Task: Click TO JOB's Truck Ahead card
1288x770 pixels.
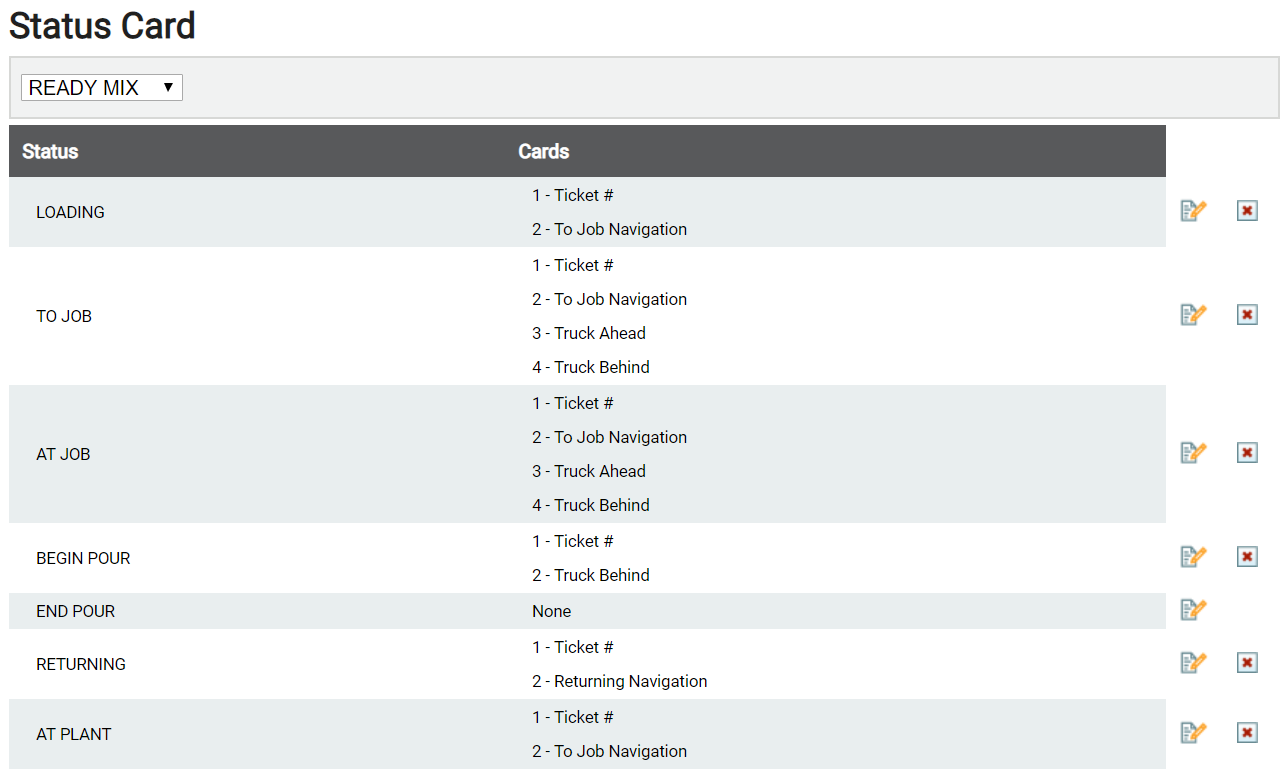Action: click(x=589, y=333)
